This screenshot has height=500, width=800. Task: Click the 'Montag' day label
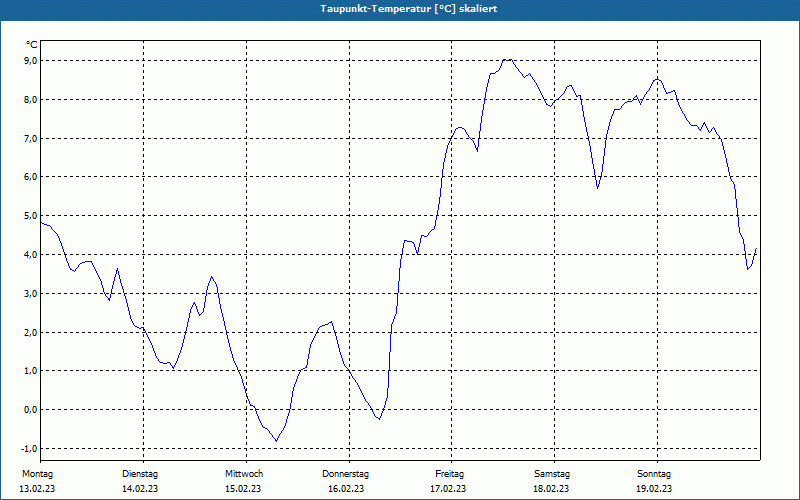coord(37,474)
